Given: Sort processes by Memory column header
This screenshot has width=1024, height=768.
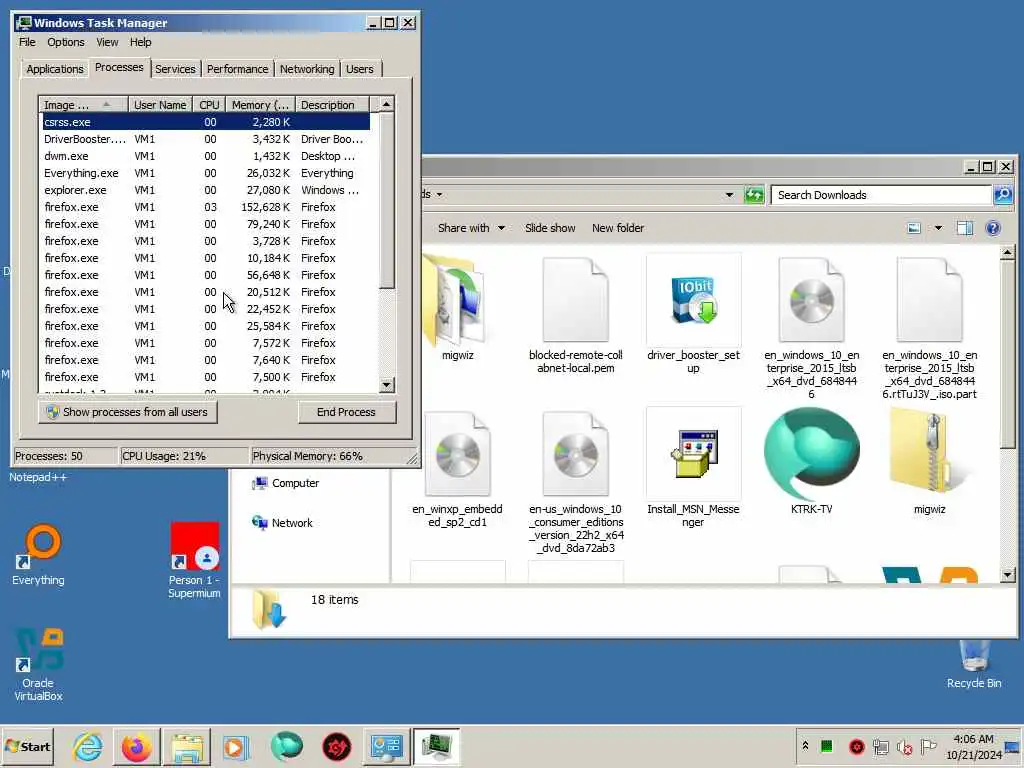Looking at the screenshot, I should [x=260, y=105].
